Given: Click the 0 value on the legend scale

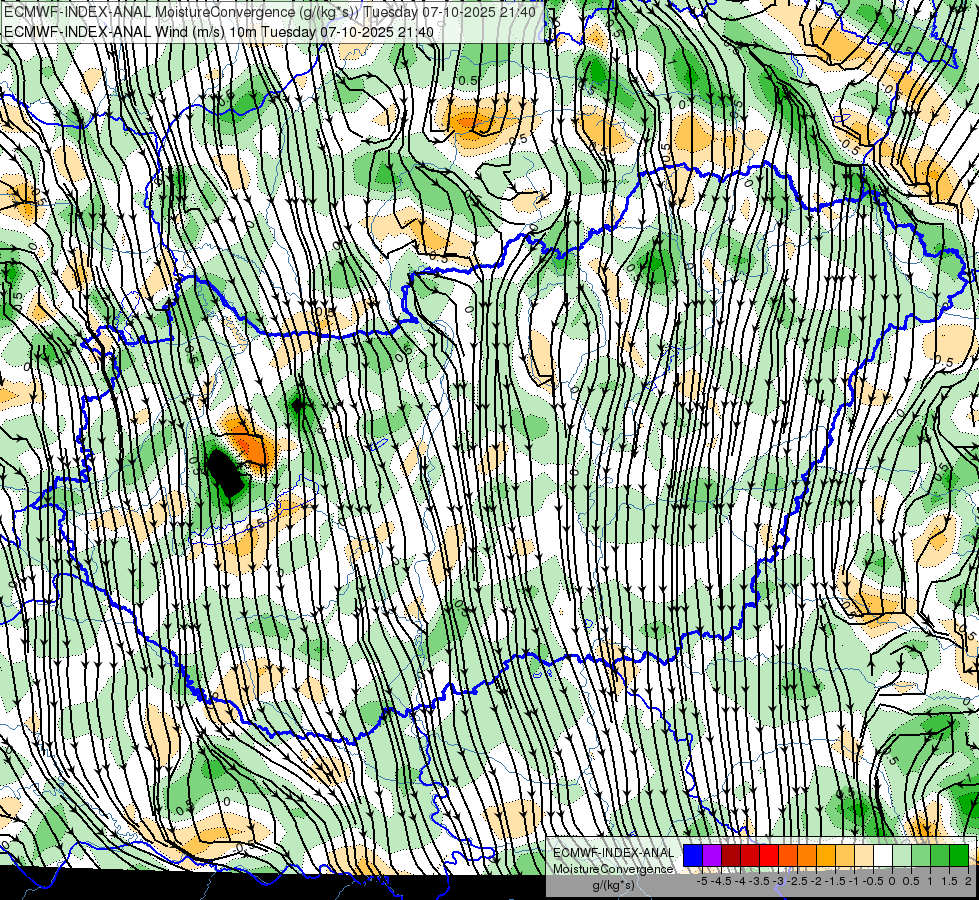Looking at the screenshot, I should tap(892, 881).
